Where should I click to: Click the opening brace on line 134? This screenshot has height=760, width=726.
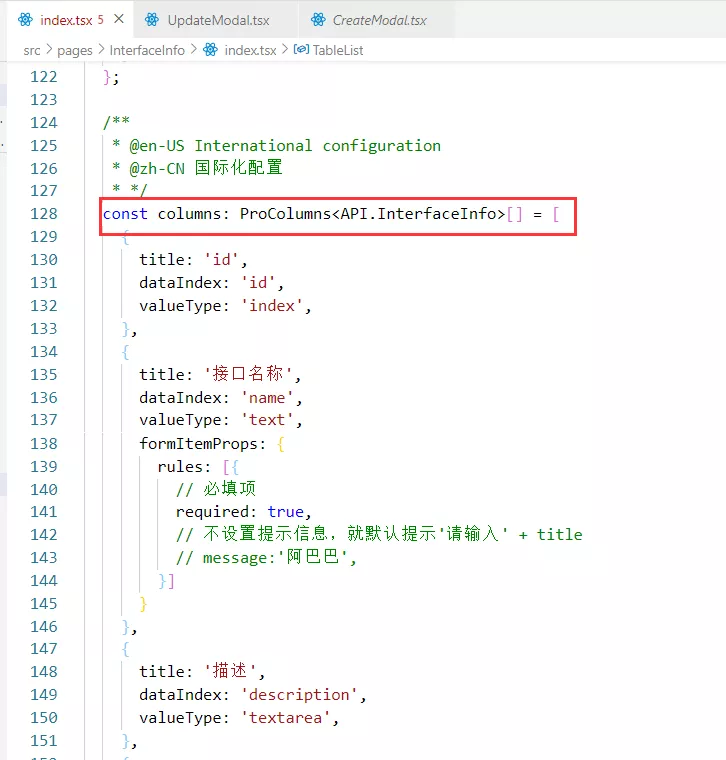[126, 352]
